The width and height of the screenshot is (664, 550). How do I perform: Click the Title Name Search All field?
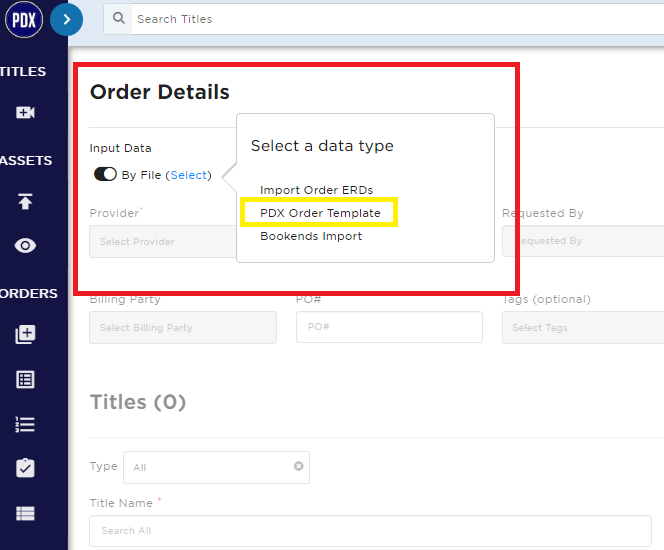pyautogui.click(x=370, y=531)
